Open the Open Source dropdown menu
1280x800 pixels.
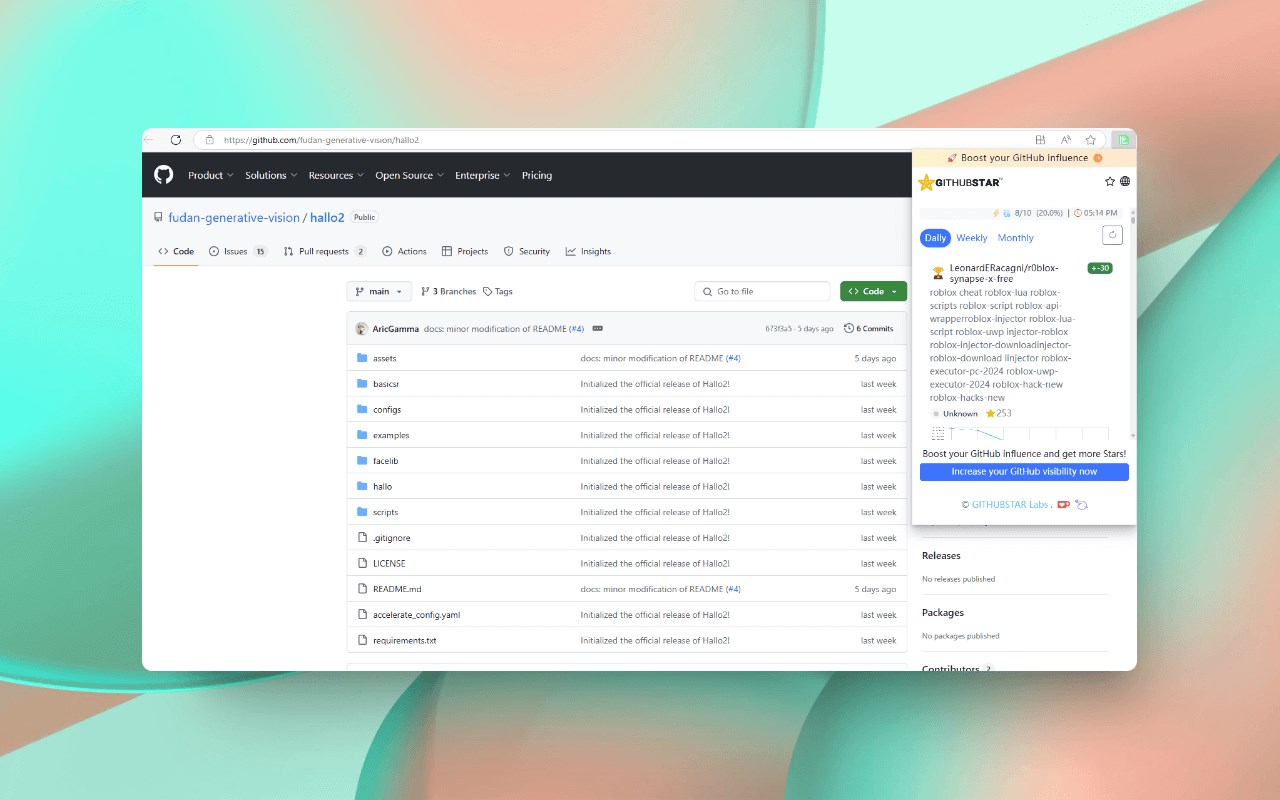(x=409, y=175)
